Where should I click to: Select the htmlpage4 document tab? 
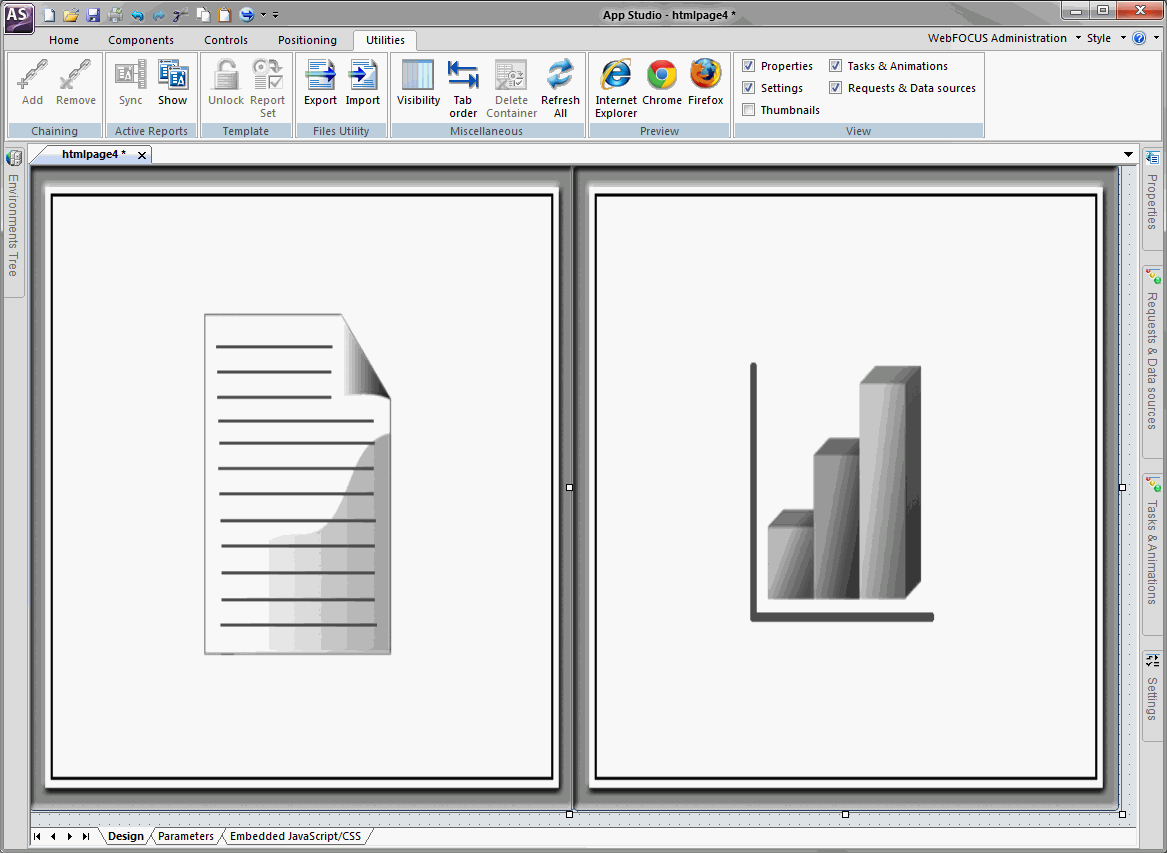coord(93,154)
